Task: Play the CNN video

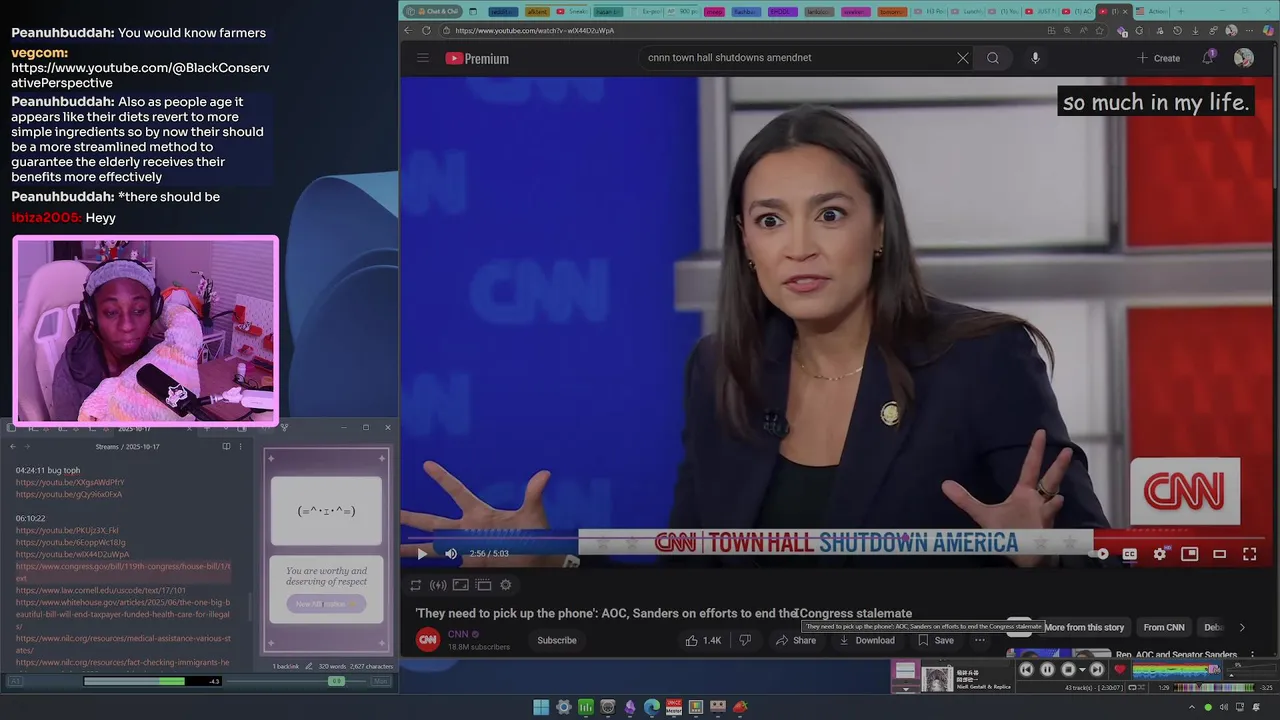Action: [422, 553]
